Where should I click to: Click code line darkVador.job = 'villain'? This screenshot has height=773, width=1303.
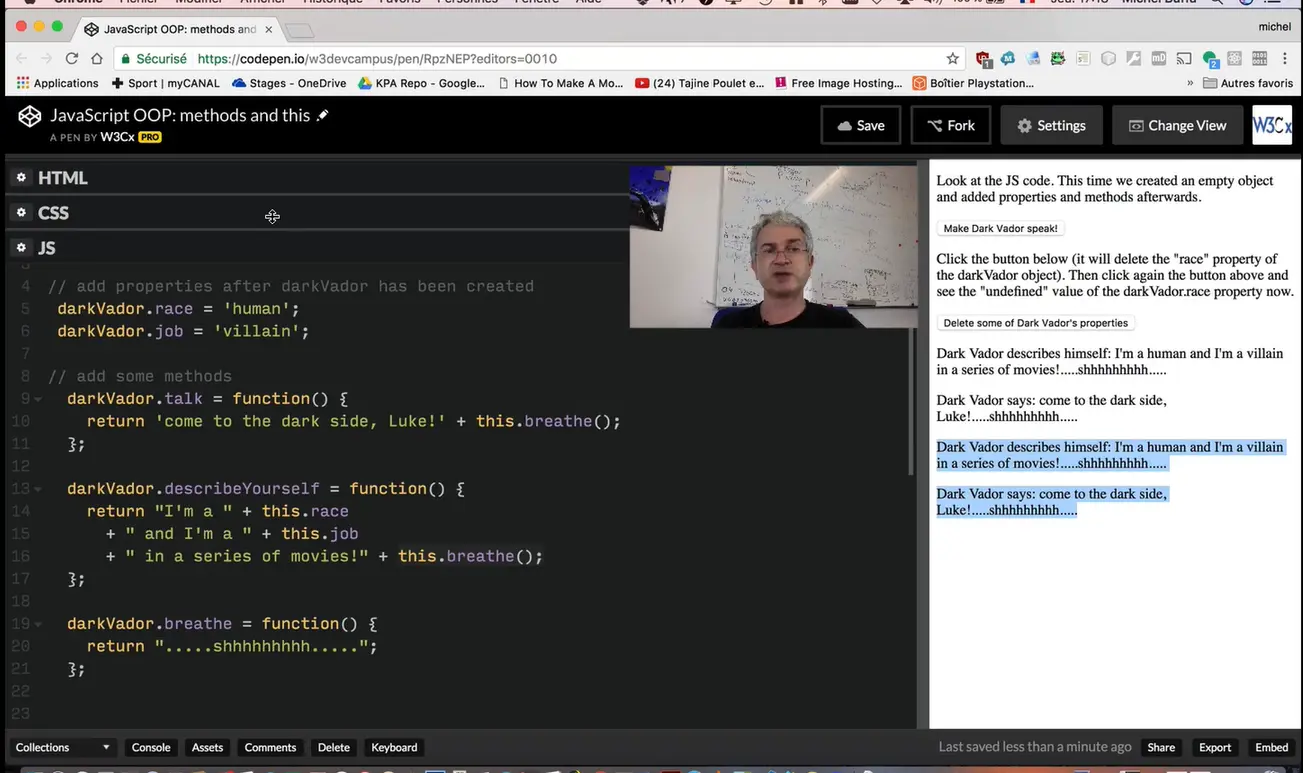click(183, 331)
